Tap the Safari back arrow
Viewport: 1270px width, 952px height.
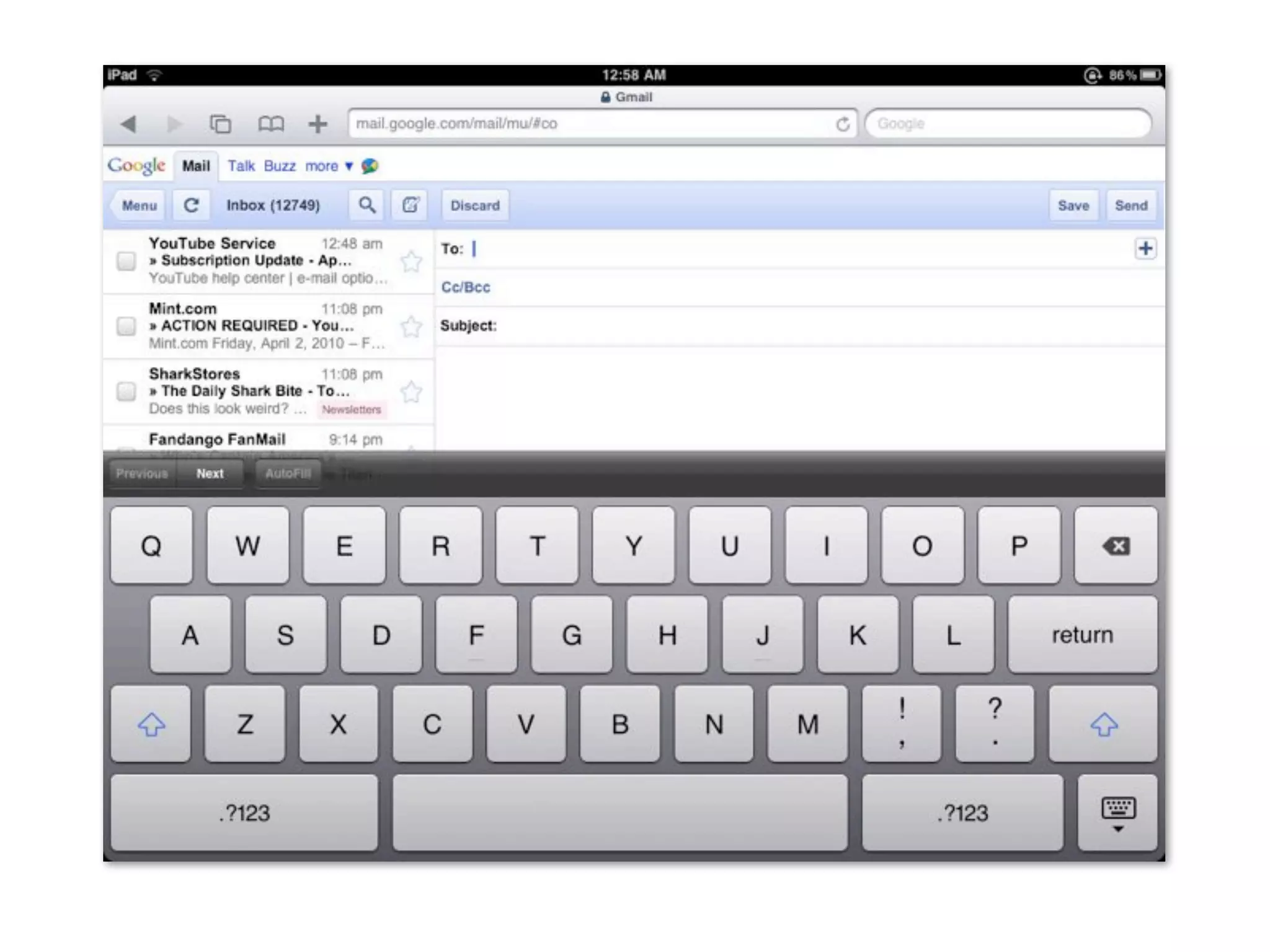tap(129, 124)
